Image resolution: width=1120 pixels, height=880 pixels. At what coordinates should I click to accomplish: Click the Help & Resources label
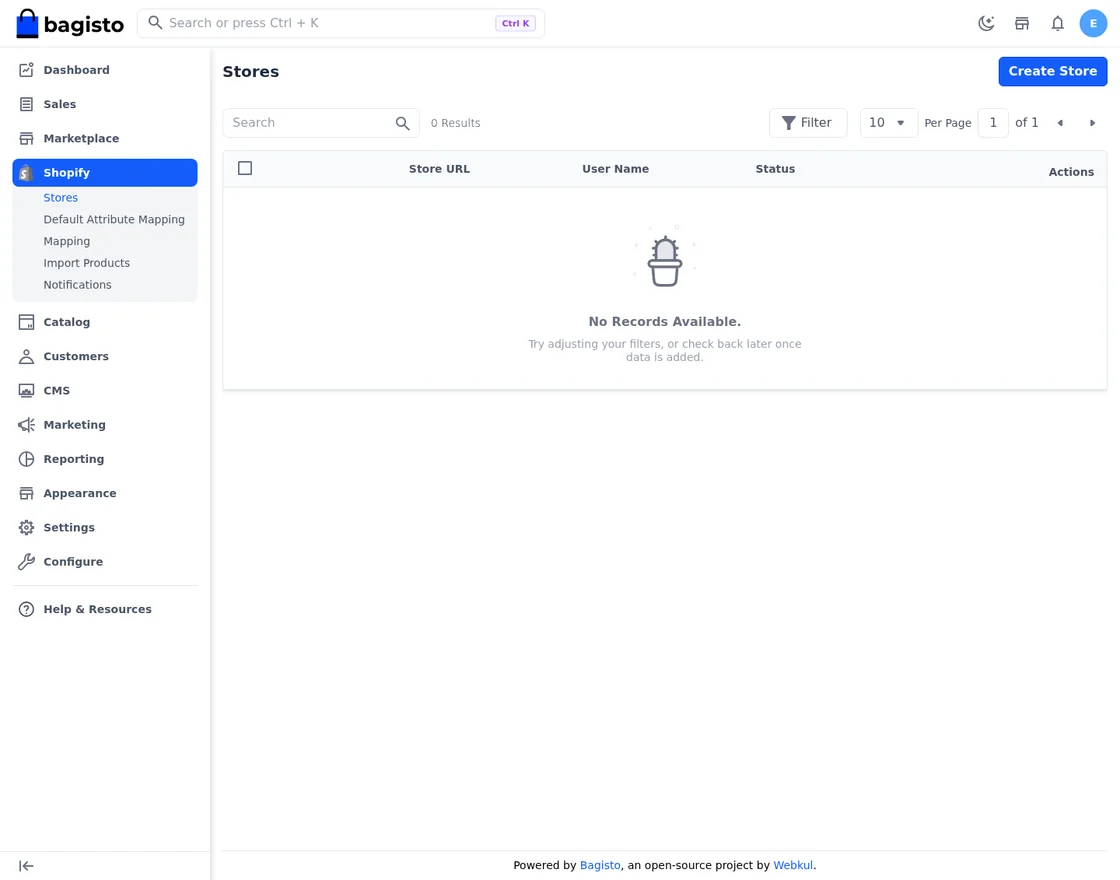97,609
